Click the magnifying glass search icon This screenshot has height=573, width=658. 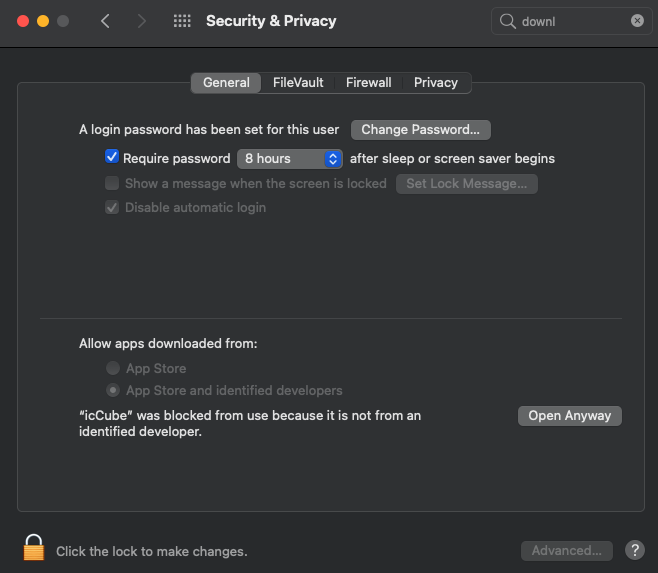(508, 21)
